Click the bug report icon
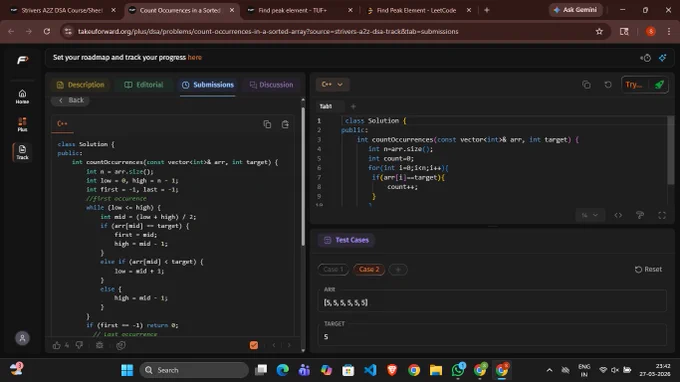This screenshot has width=680, height=382. tap(99, 345)
